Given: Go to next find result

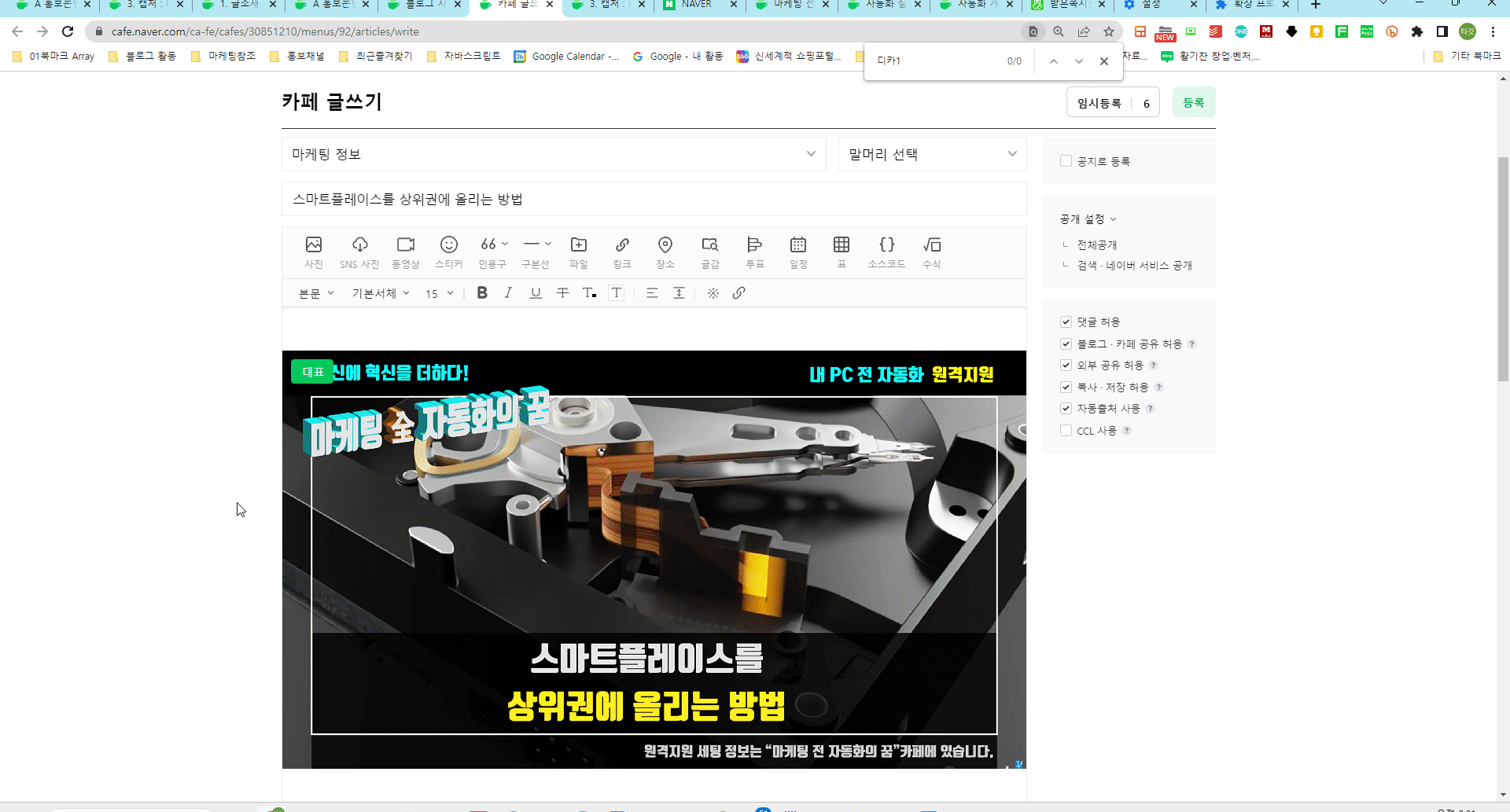Looking at the screenshot, I should (x=1079, y=61).
